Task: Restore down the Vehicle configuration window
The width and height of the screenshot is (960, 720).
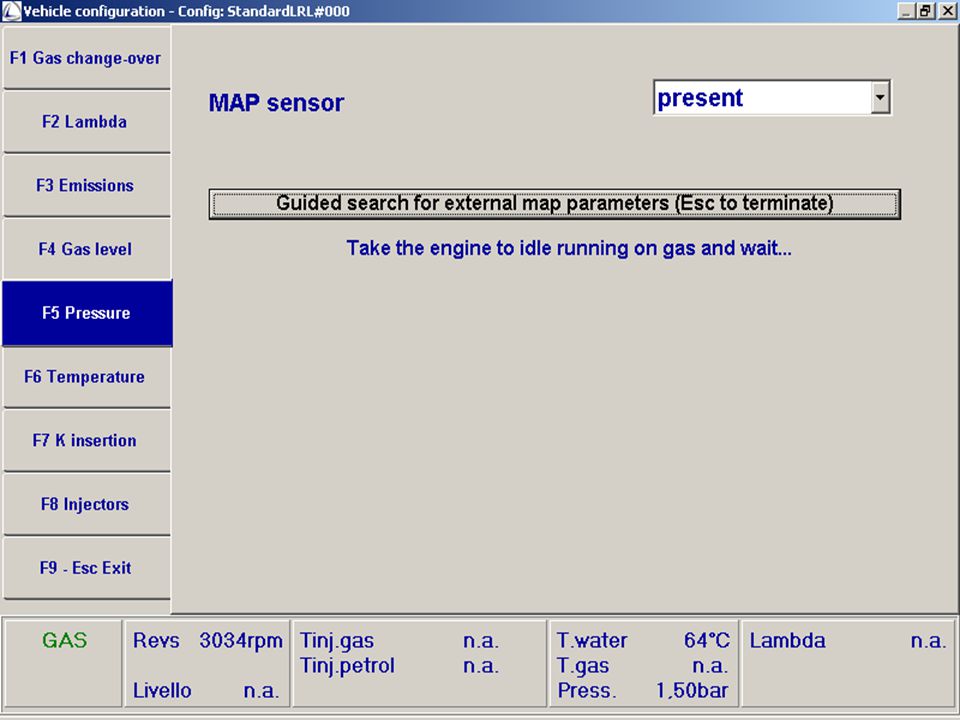Action: pos(925,11)
